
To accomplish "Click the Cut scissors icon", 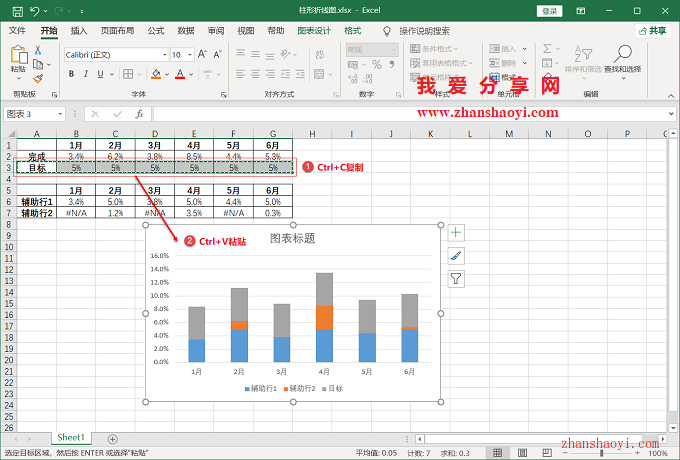I will [38, 50].
